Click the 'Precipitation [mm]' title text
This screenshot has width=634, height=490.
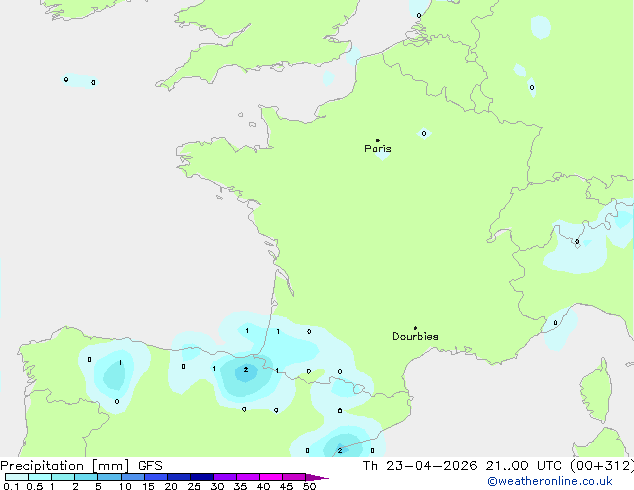coord(64,466)
